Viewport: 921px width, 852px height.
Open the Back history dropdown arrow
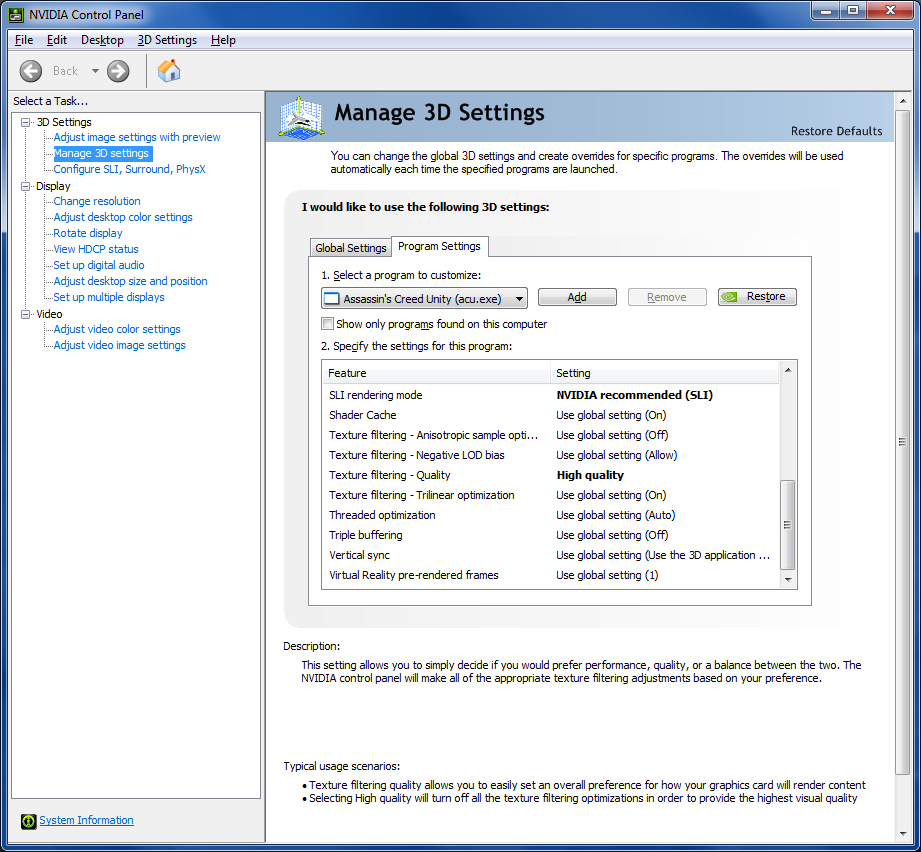(95, 71)
